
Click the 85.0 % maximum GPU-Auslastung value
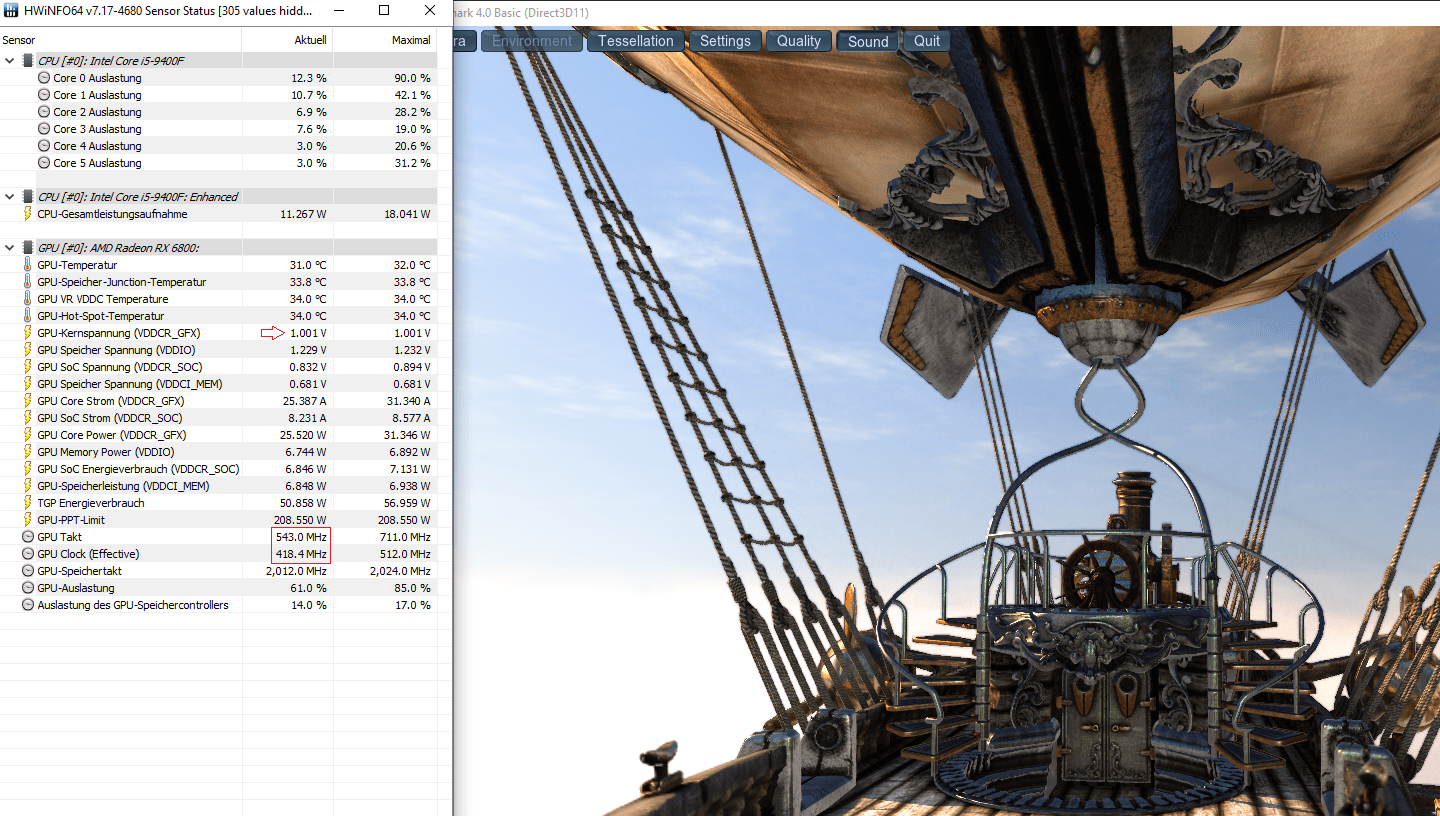[x=412, y=588]
